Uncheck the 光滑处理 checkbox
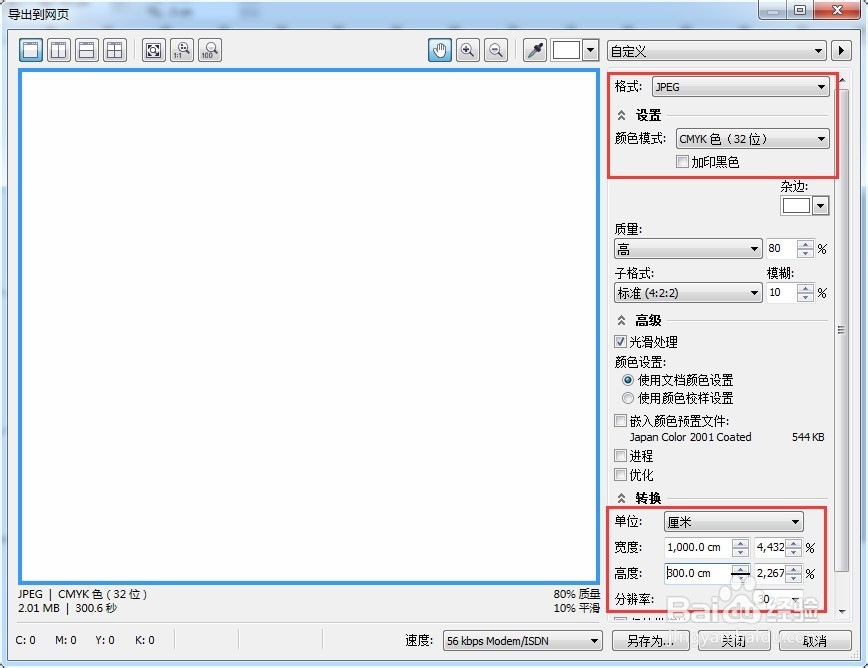The image size is (868, 668). click(621, 341)
